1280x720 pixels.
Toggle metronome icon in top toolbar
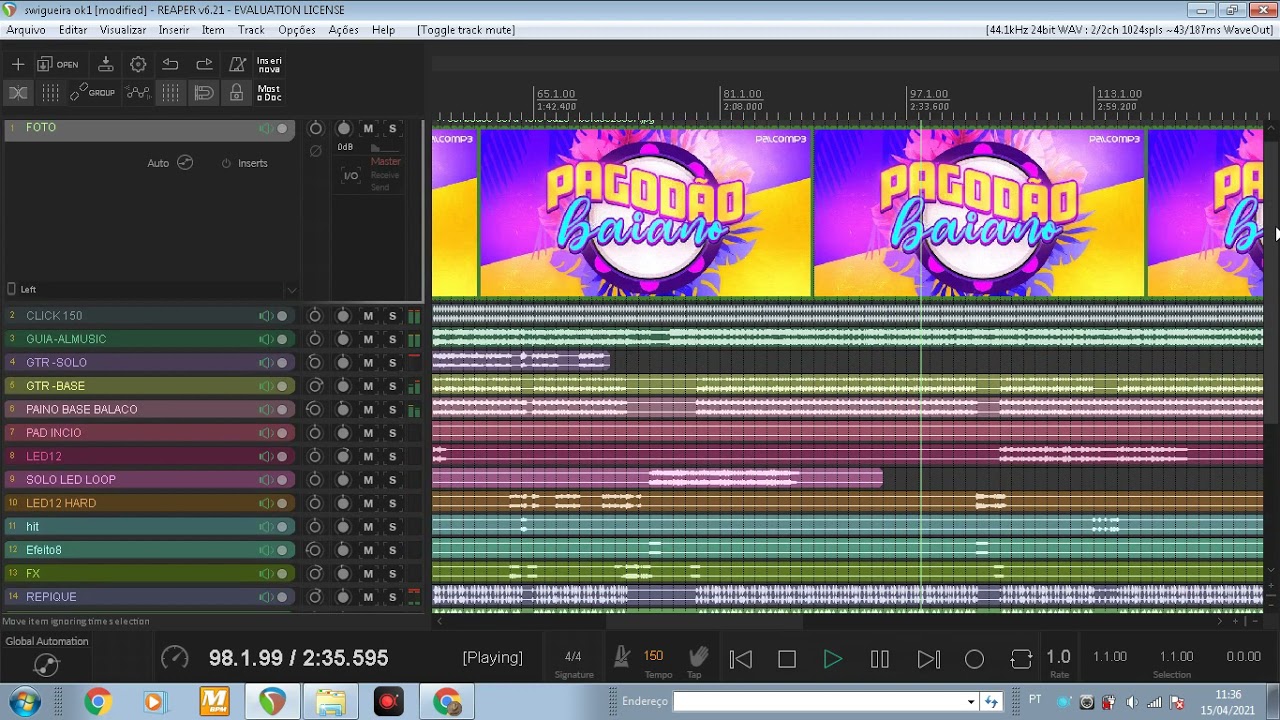[237, 64]
